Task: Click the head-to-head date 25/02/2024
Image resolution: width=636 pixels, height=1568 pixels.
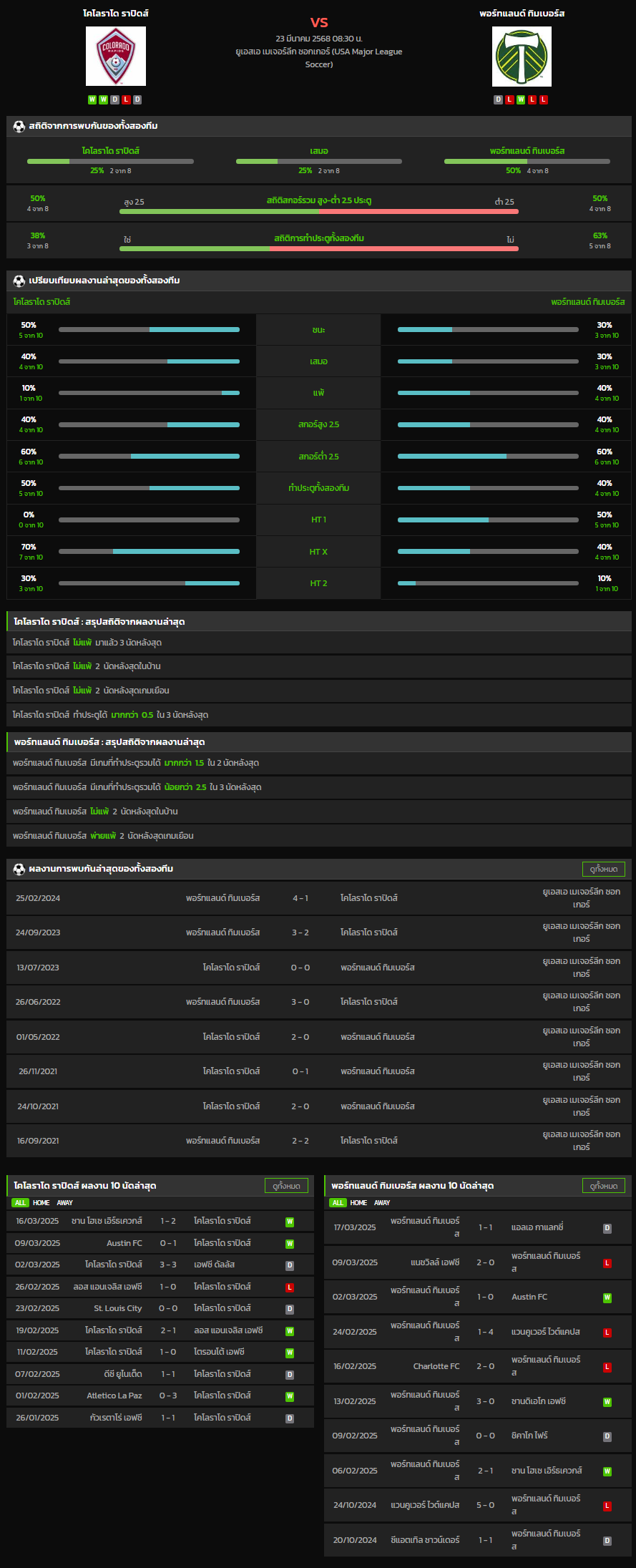Action: tap(38, 898)
